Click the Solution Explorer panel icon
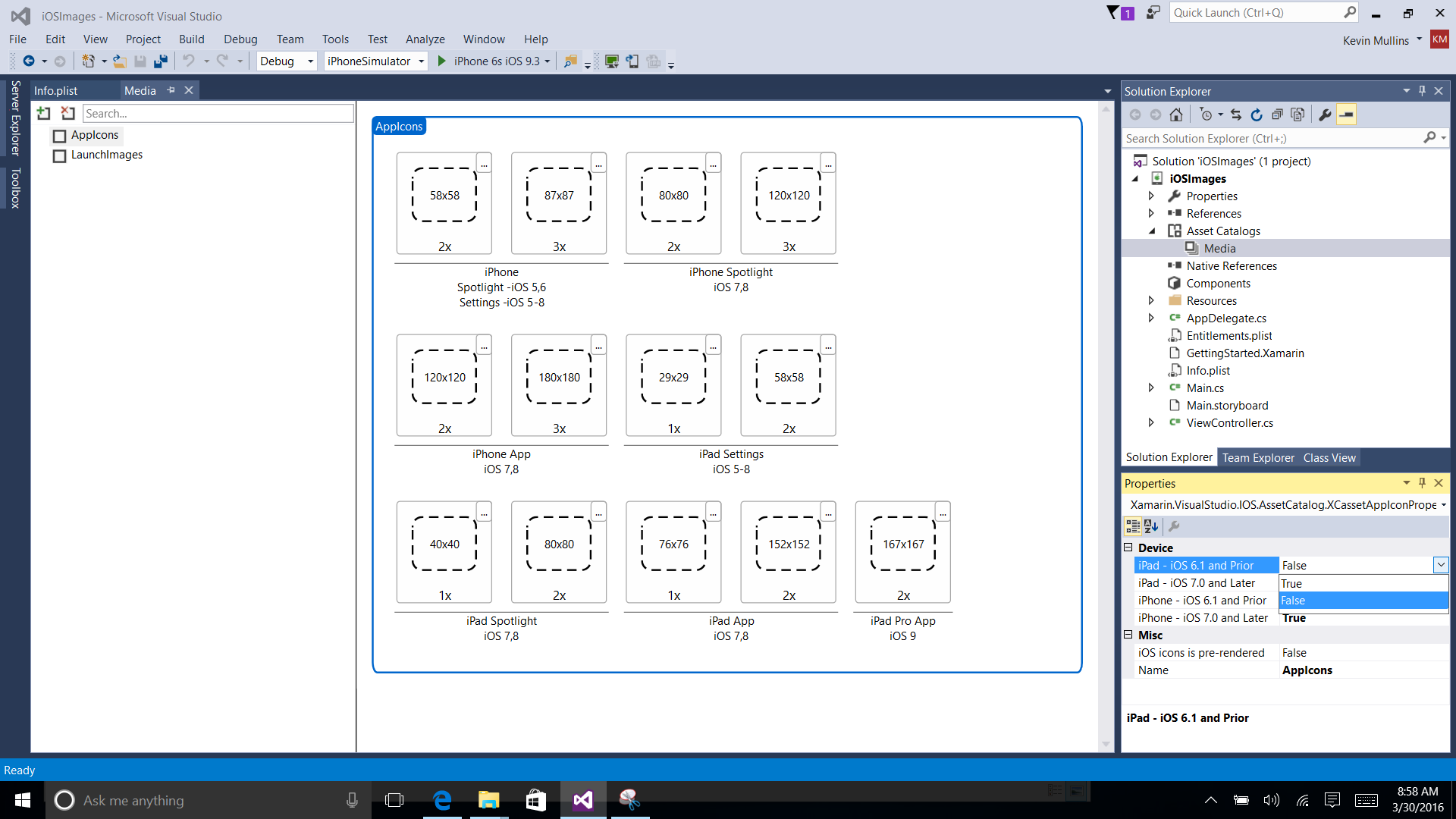Viewport: 1456px width, 819px height. click(x=1169, y=458)
